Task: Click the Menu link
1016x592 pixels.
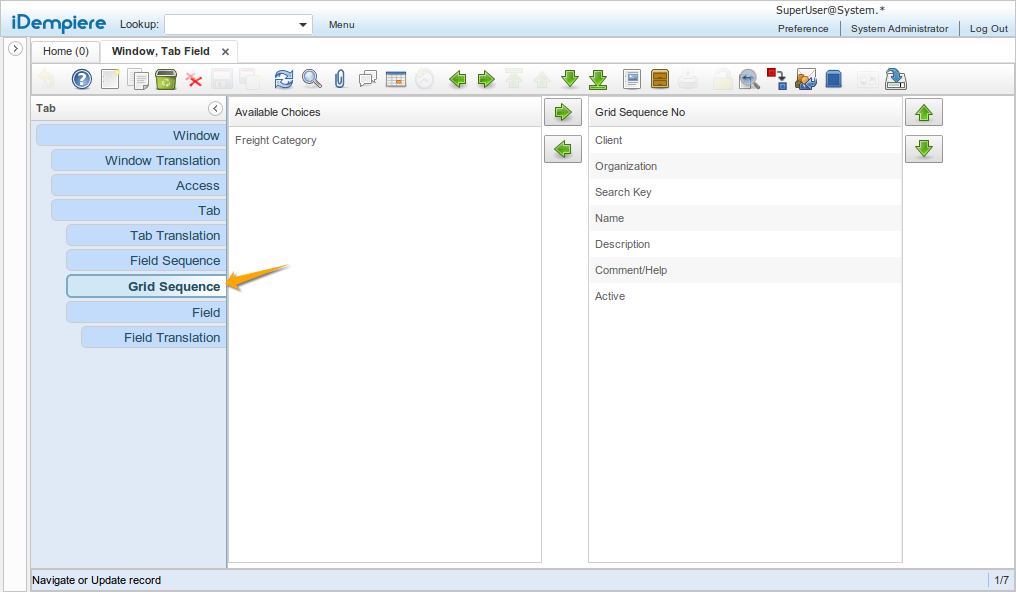Action: pyautogui.click(x=341, y=25)
